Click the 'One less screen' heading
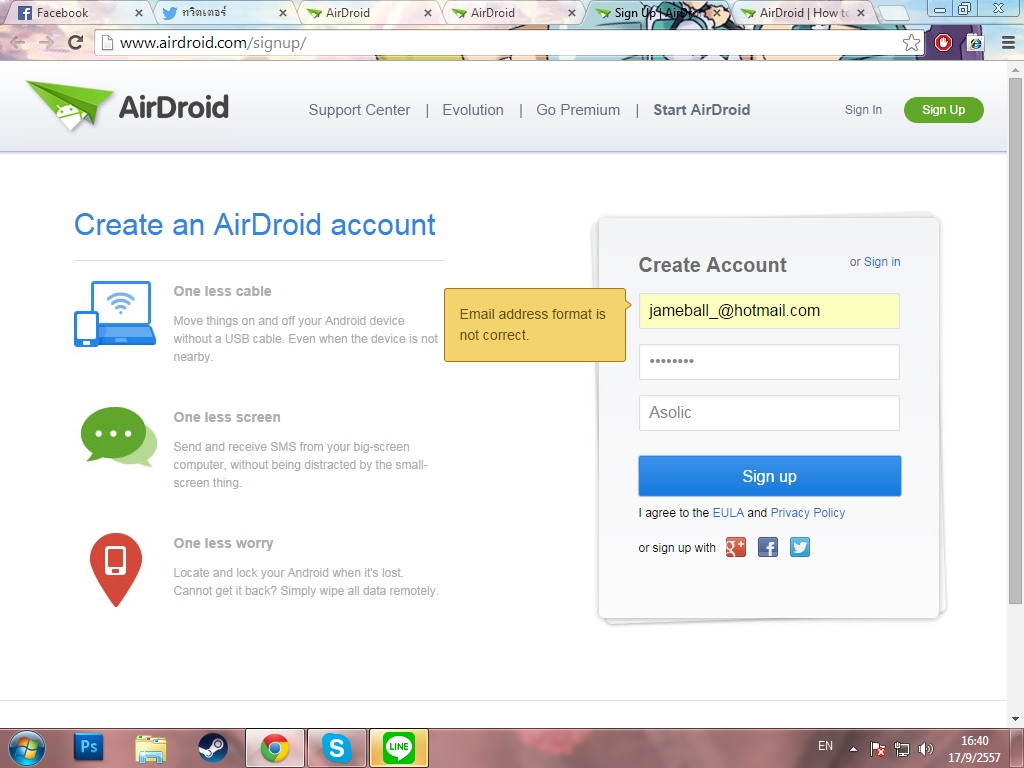This screenshot has width=1024, height=768. coord(227,417)
